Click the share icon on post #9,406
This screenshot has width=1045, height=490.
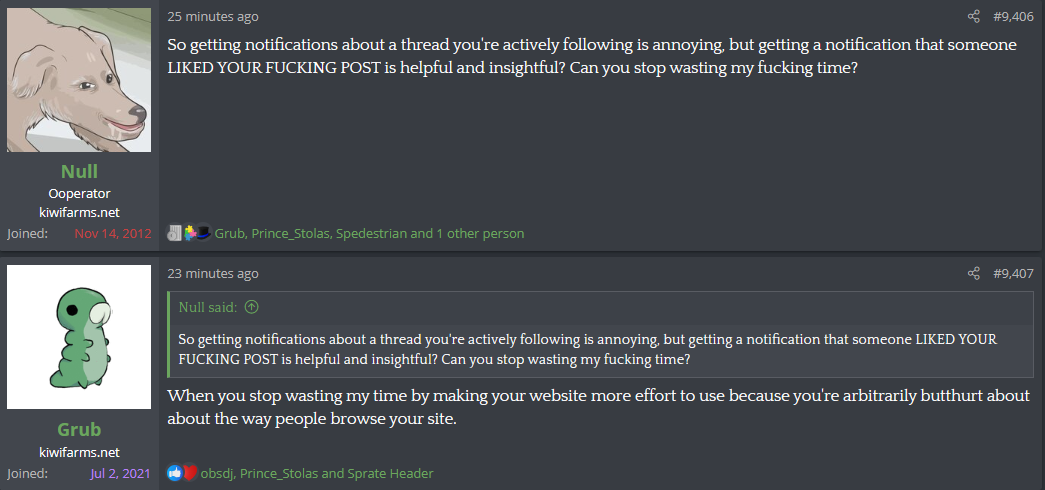pyautogui.click(x=974, y=16)
